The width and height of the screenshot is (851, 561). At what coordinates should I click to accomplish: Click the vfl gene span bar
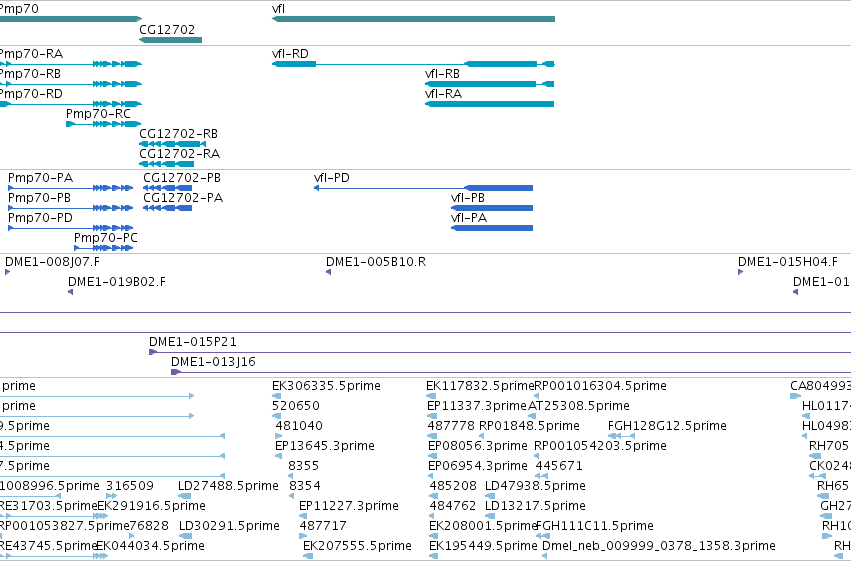click(413, 19)
